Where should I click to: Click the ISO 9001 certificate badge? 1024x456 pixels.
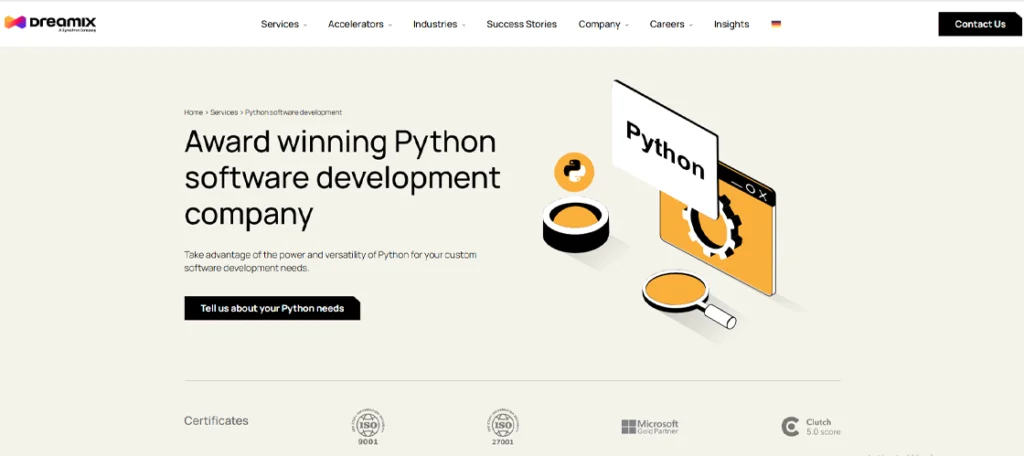click(x=369, y=425)
